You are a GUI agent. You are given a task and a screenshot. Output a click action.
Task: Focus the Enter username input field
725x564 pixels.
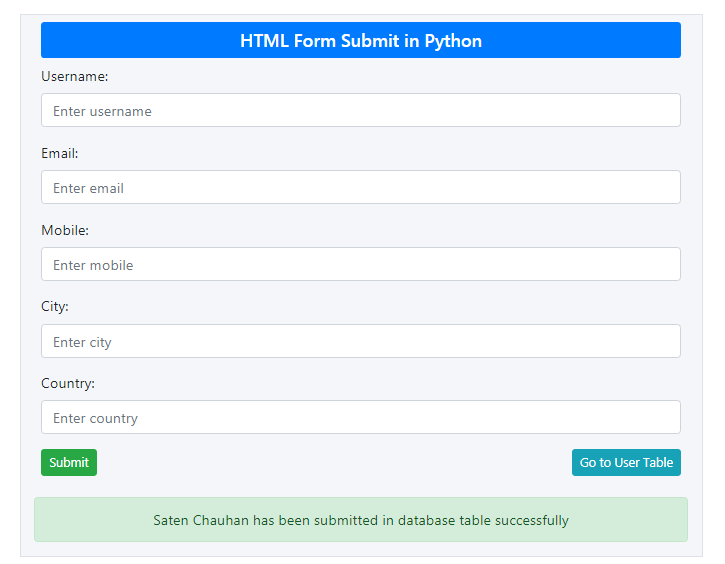click(361, 110)
